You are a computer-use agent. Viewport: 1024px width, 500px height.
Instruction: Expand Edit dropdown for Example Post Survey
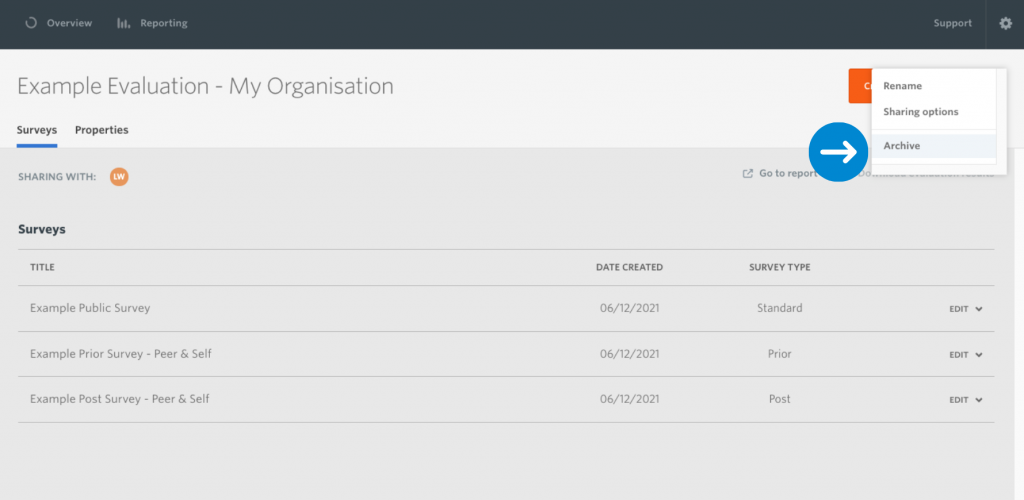(966, 399)
